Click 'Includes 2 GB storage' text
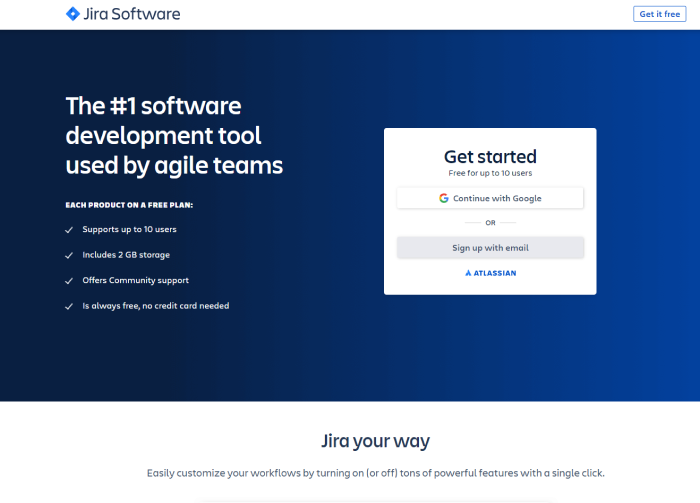 [x=126, y=255]
